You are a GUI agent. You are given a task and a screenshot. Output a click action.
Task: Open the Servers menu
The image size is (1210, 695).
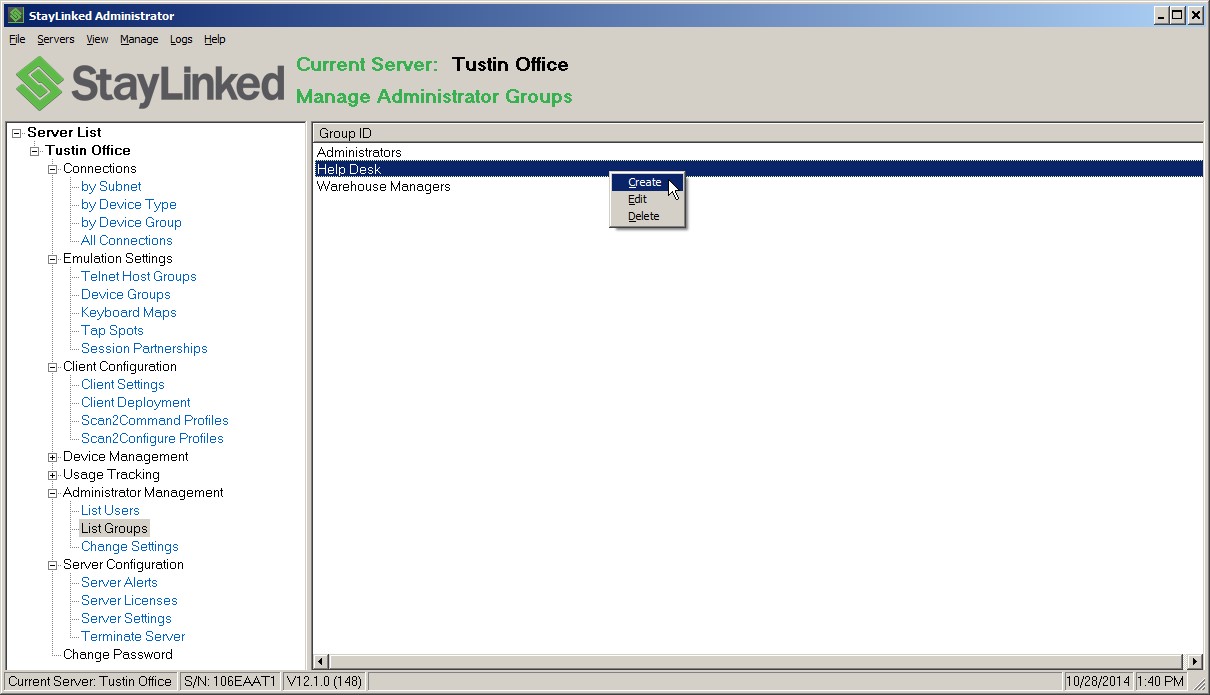tap(55, 39)
